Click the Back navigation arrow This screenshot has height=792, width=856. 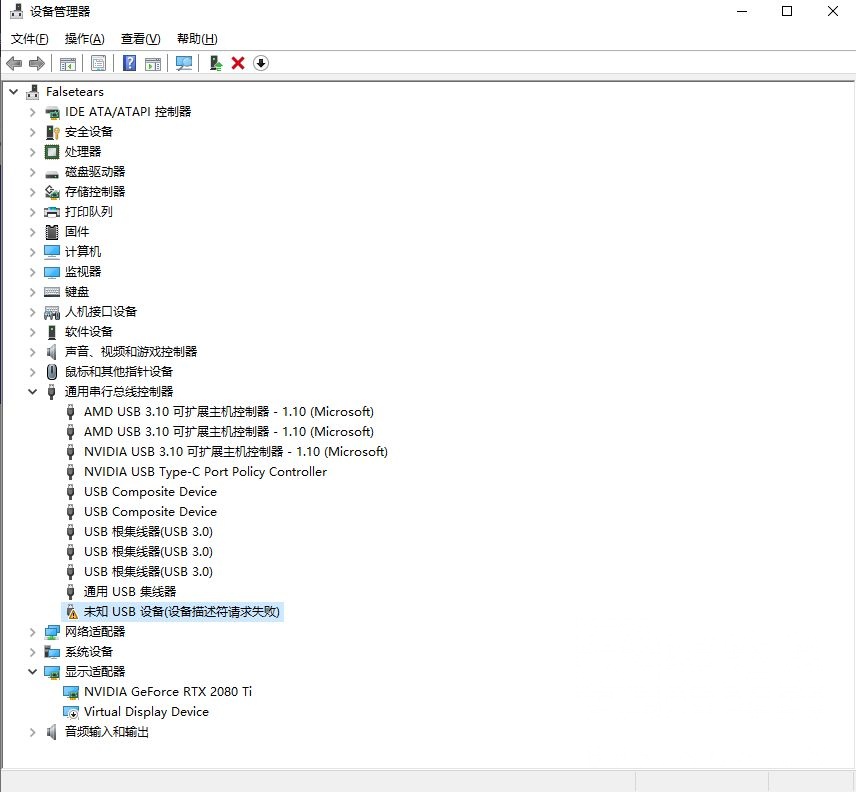[14, 63]
